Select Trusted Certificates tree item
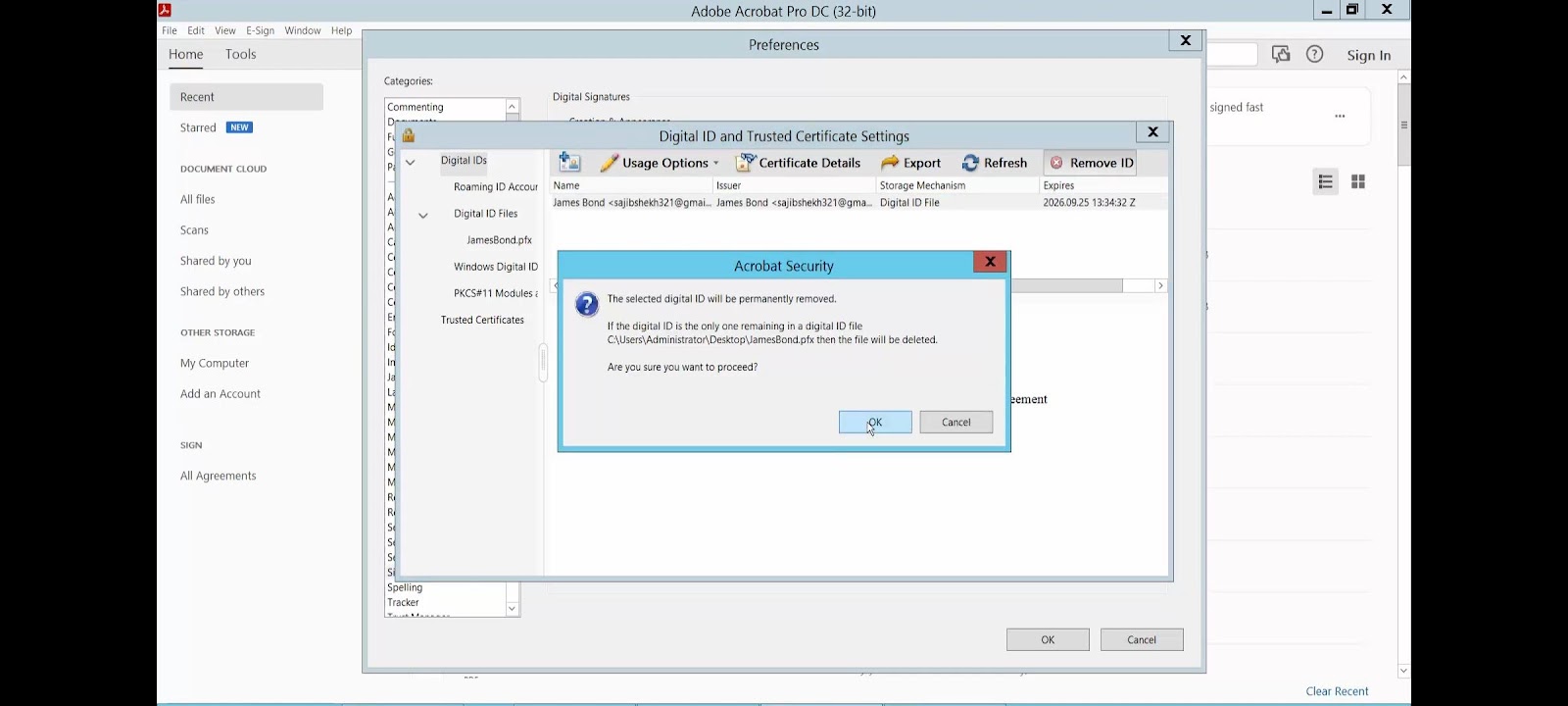 coord(482,320)
